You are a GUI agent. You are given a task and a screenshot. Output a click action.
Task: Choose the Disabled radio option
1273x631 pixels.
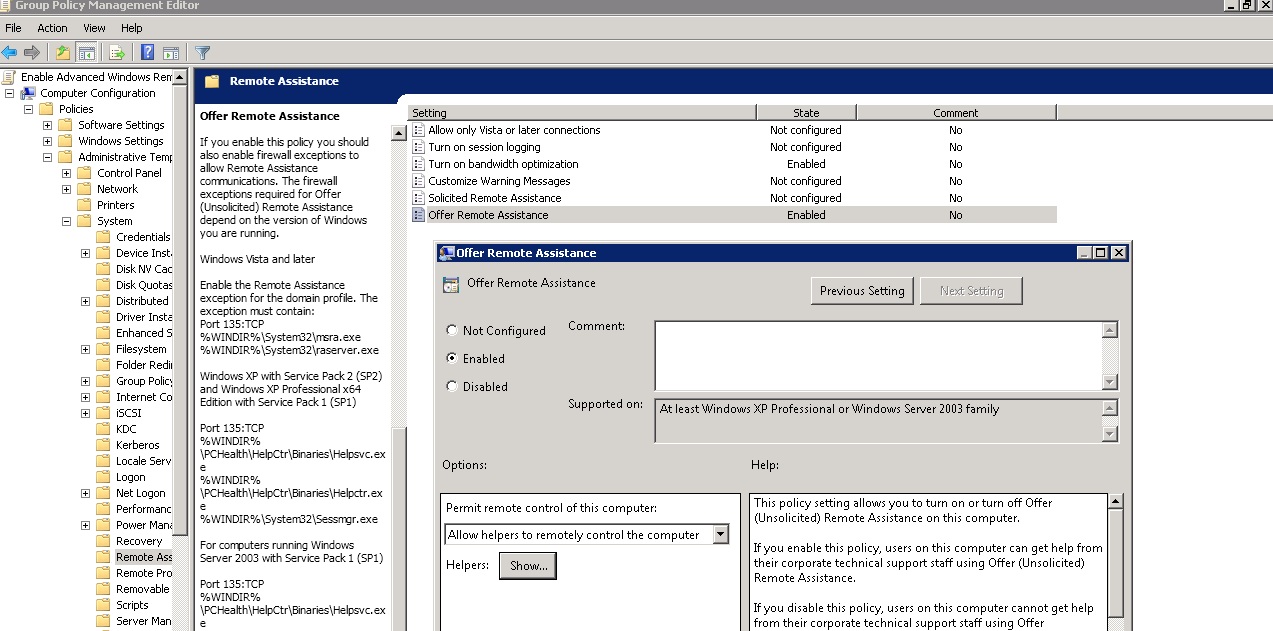click(452, 386)
